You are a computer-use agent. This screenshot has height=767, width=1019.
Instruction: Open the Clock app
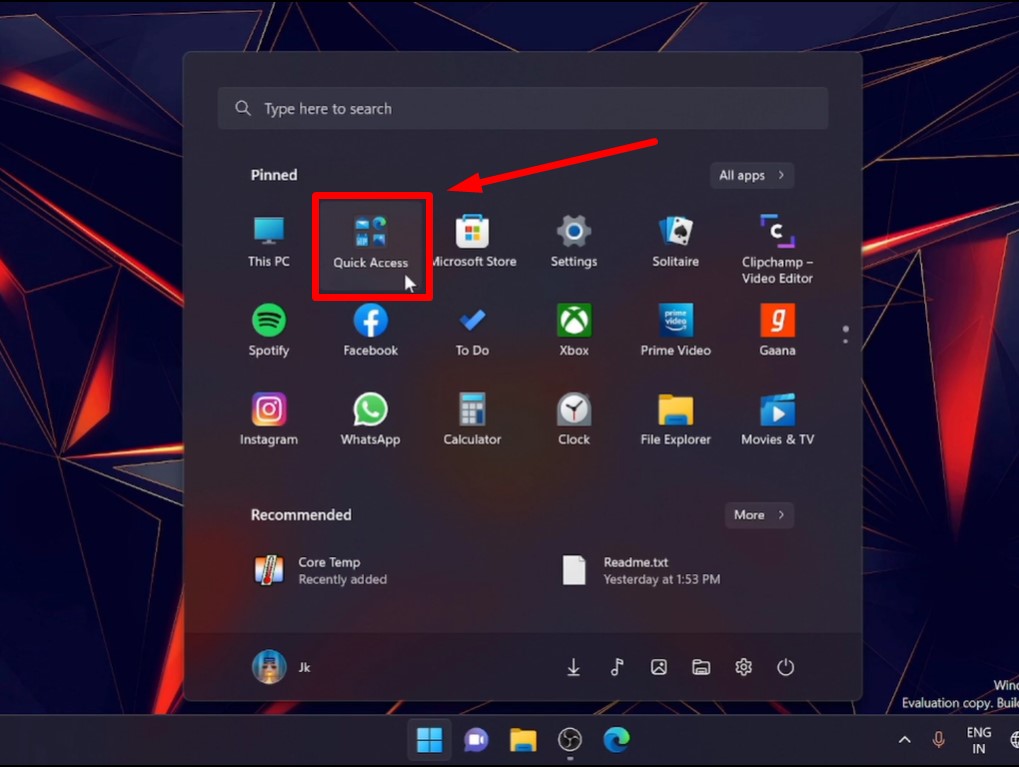pyautogui.click(x=574, y=420)
